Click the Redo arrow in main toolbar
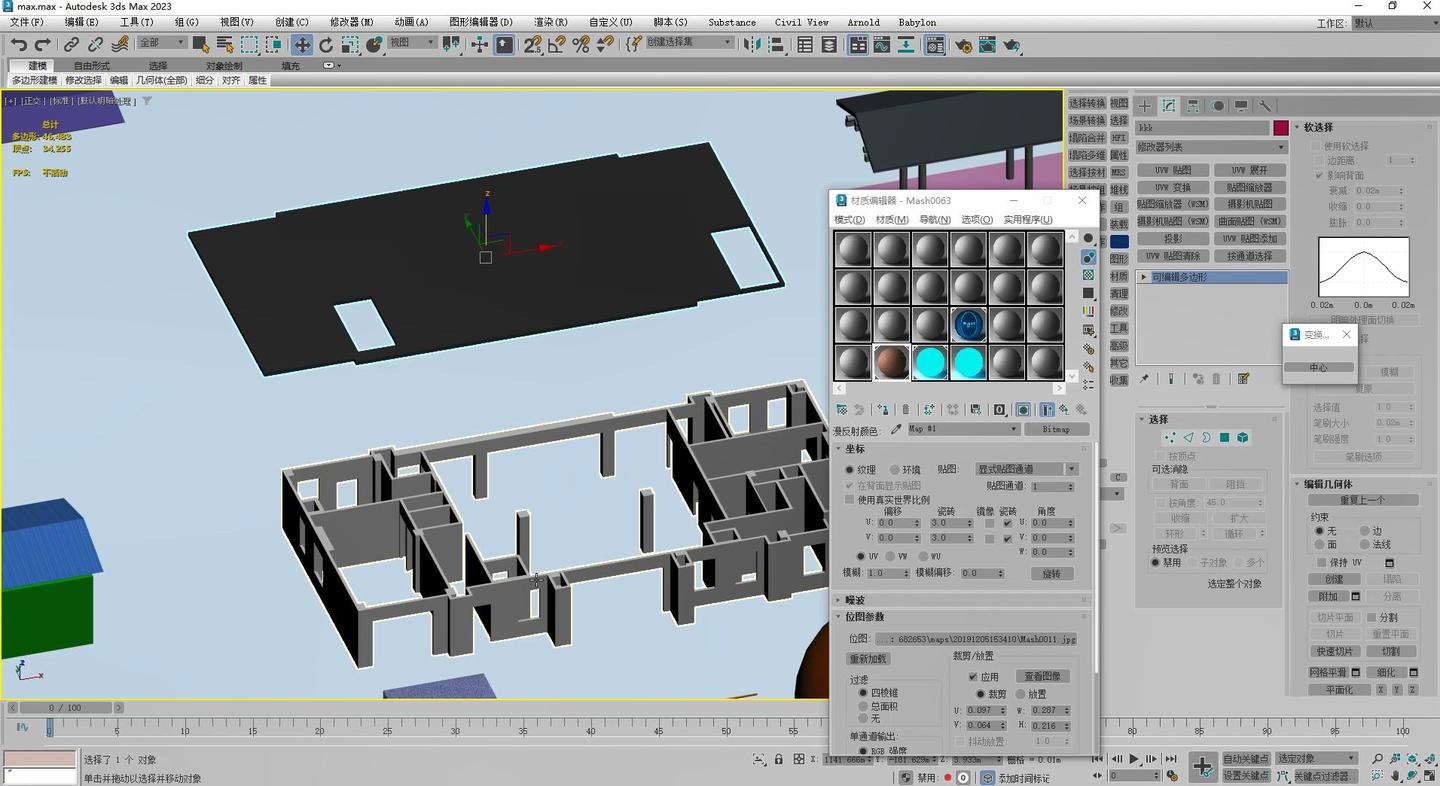The image size is (1440, 786). pos(42,44)
